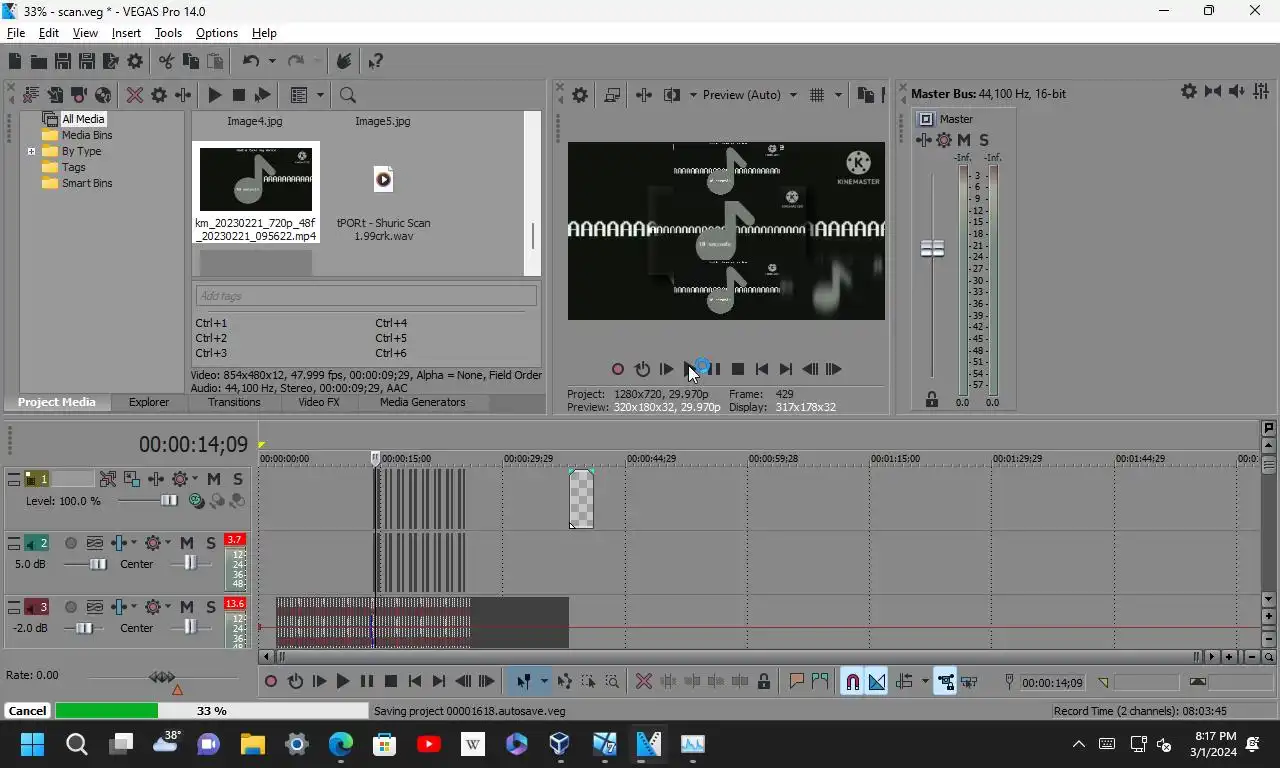The width and height of the screenshot is (1280, 768).
Task: Switch to Media Generators tab
Action: (422, 402)
